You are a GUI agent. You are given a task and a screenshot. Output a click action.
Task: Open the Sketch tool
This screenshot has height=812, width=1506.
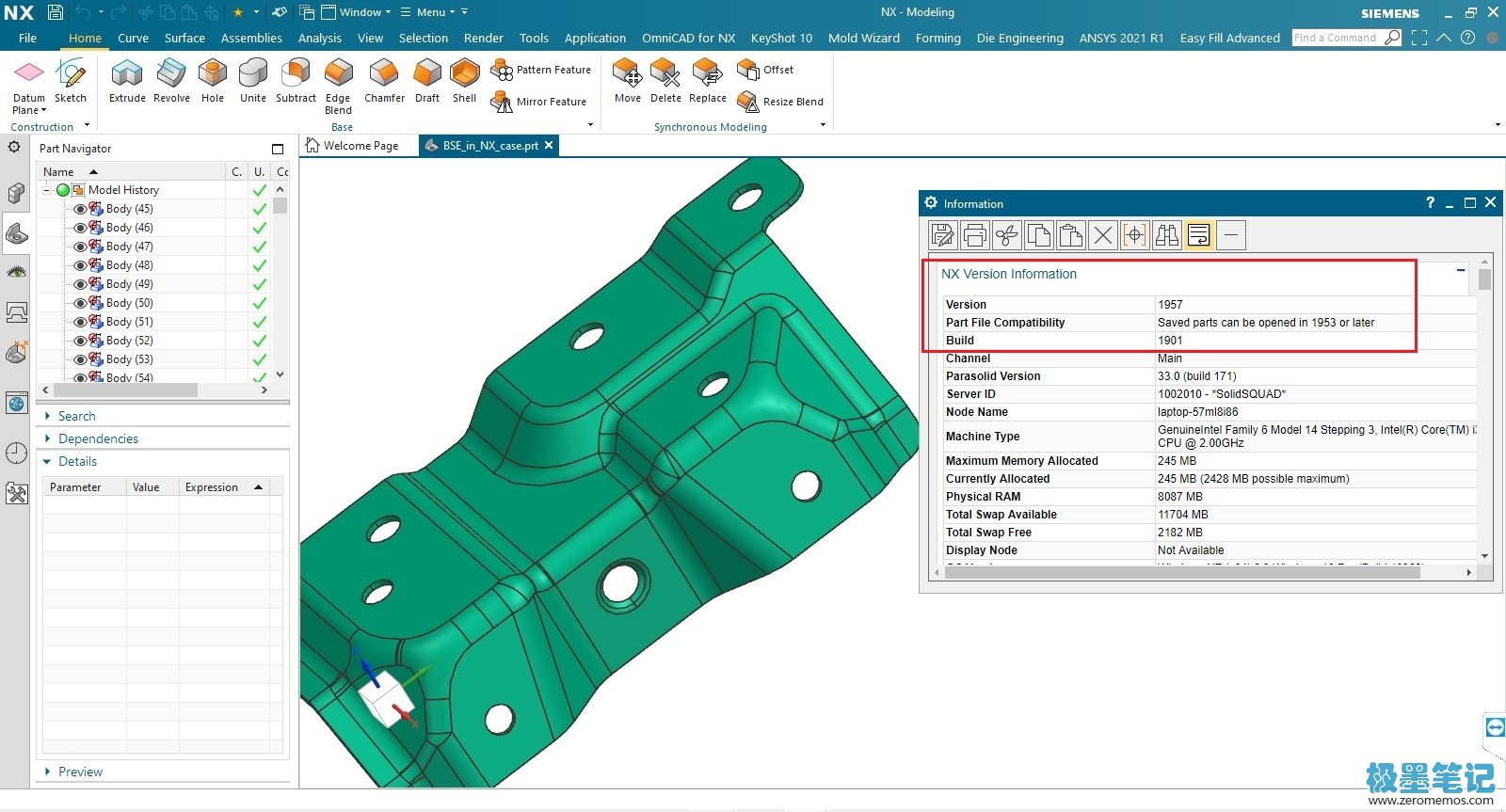(x=71, y=81)
